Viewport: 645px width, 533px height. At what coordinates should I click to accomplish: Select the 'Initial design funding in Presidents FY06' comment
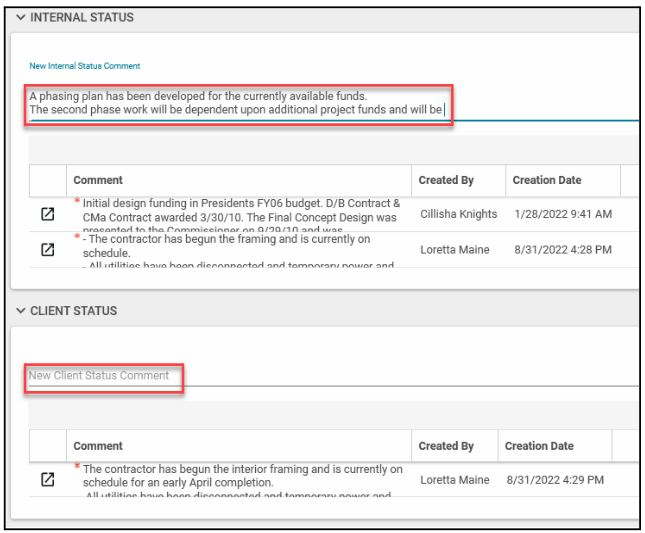click(x=241, y=215)
